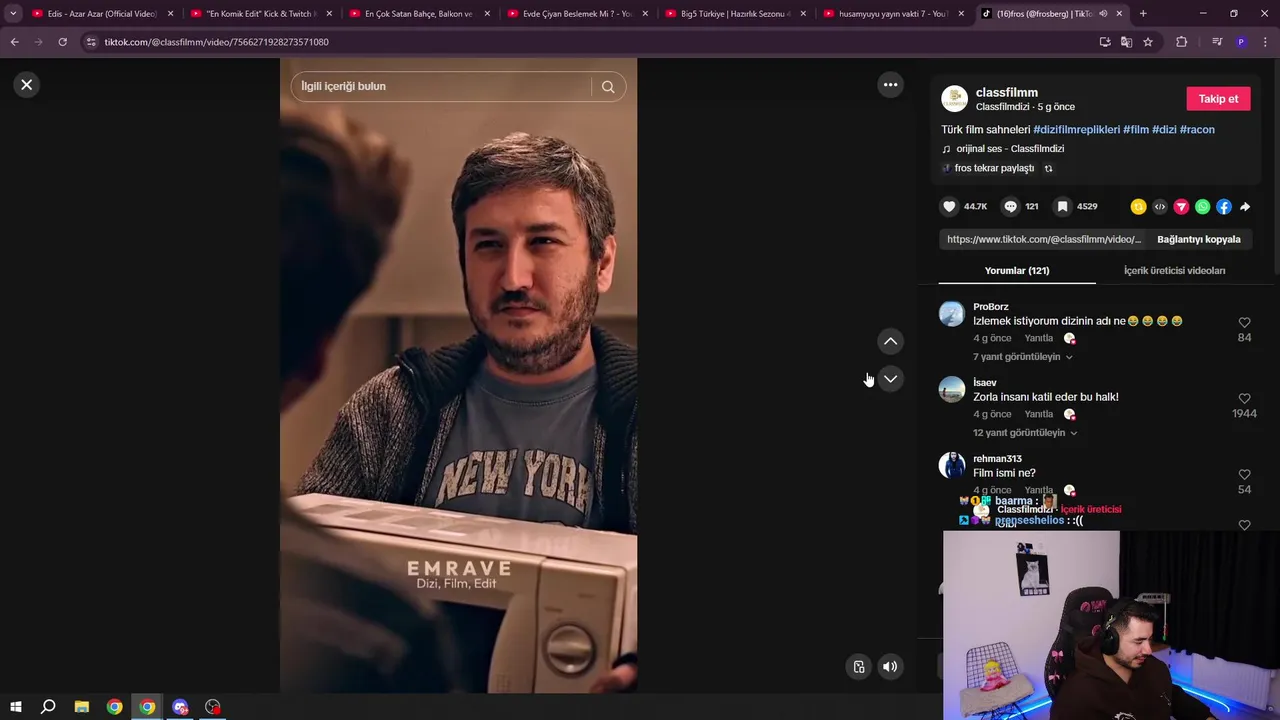Image resolution: width=1280 pixels, height=720 pixels.
Task: Install the app with the address bar install icon
Action: pos(1105,42)
